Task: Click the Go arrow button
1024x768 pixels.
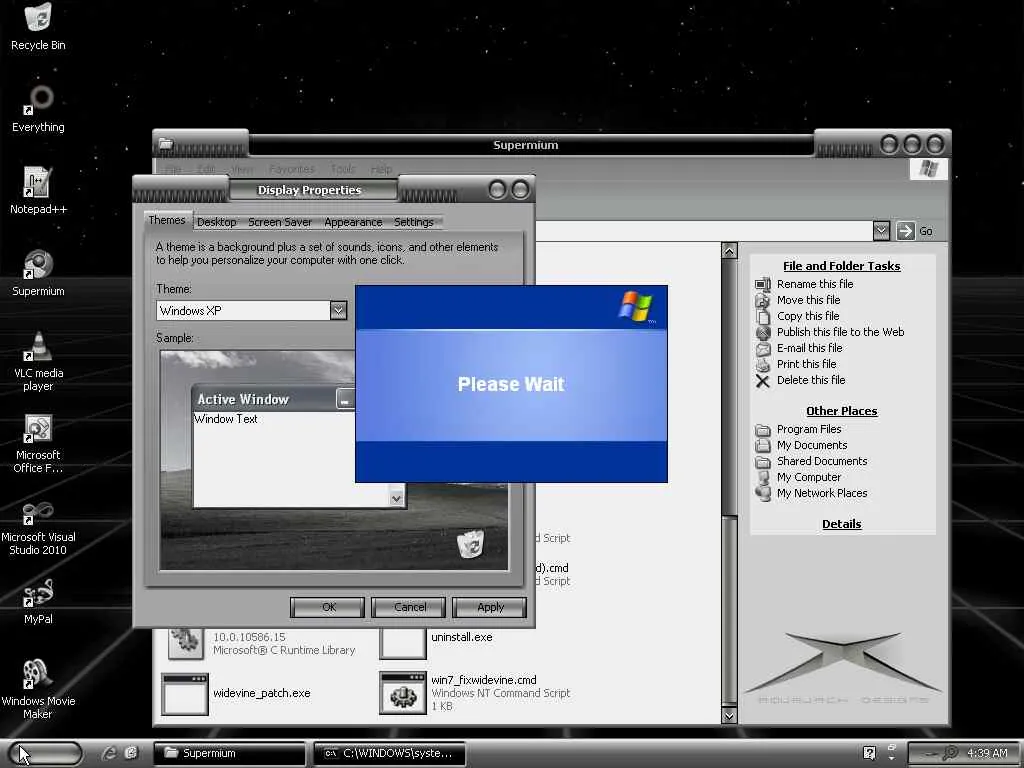Action: 905,231
